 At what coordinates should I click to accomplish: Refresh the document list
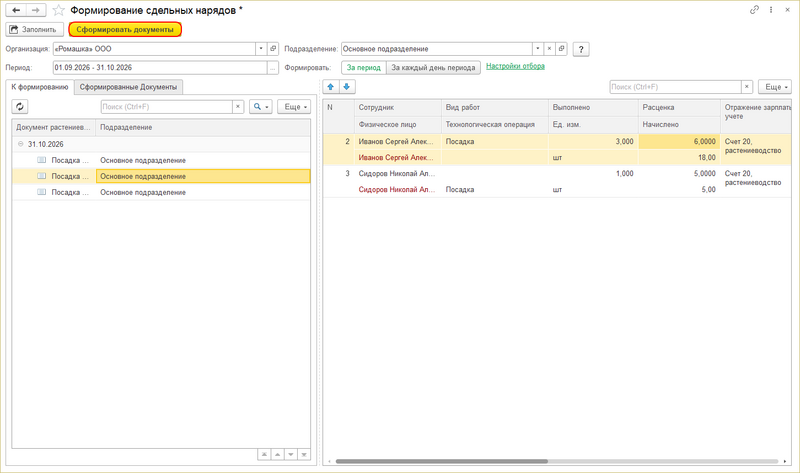(20, 107)
